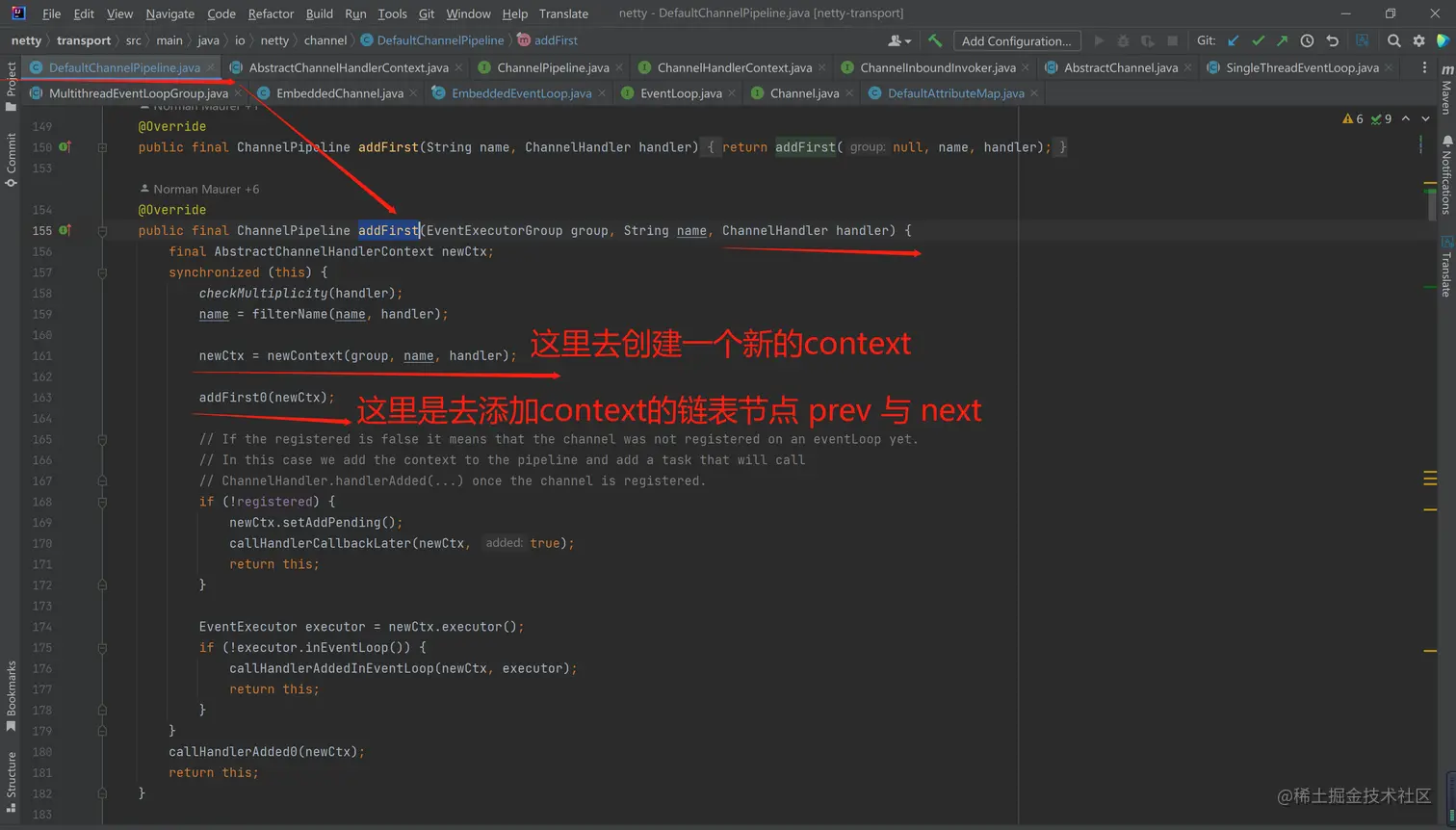The image size is (1456, 830).
Task: Open the Notifications tool window
Action: point(1446,175)
